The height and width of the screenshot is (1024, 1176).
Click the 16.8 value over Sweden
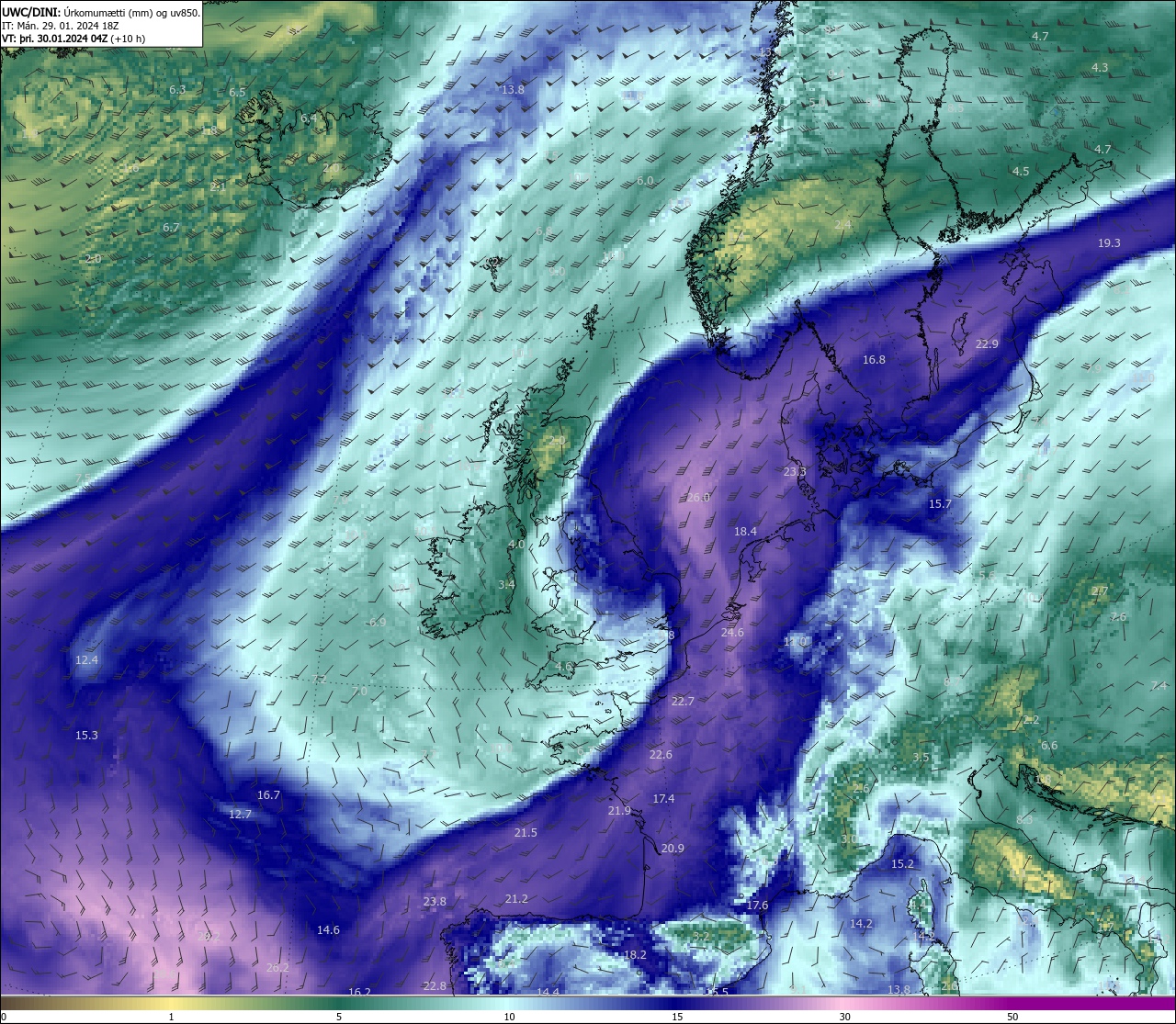(874, 360)
